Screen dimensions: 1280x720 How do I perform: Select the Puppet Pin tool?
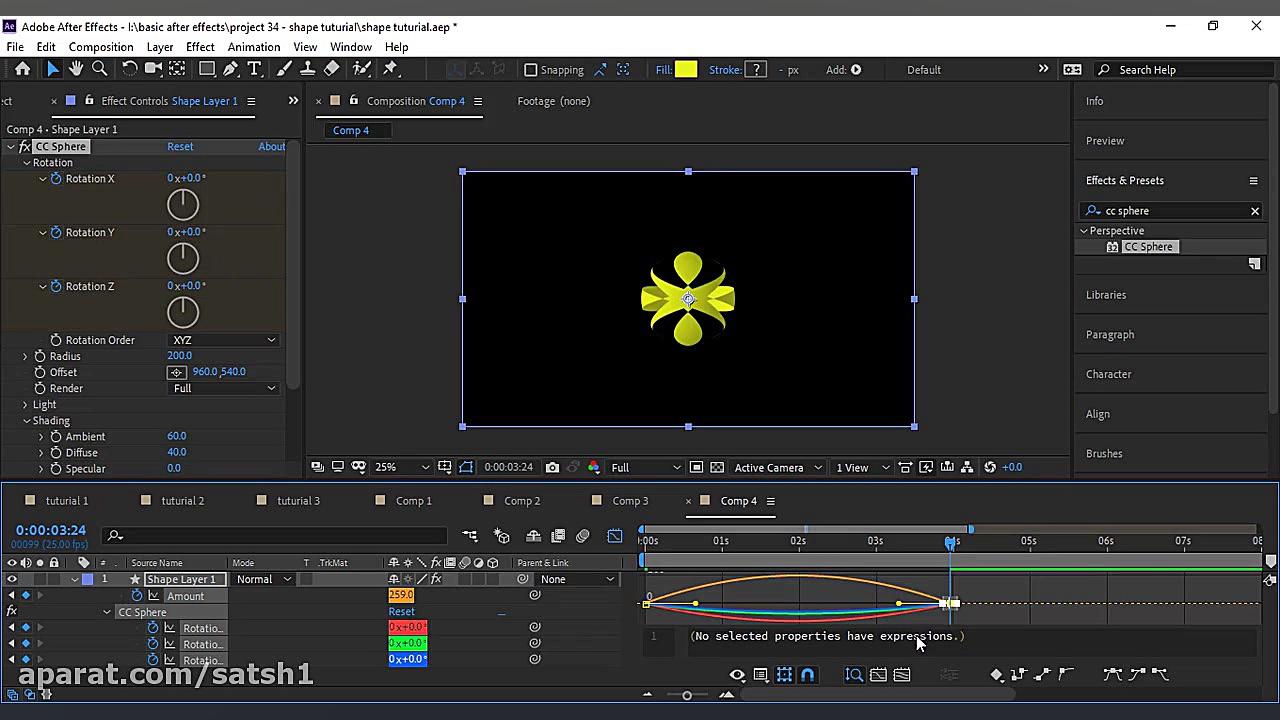[x=391, y=69]
